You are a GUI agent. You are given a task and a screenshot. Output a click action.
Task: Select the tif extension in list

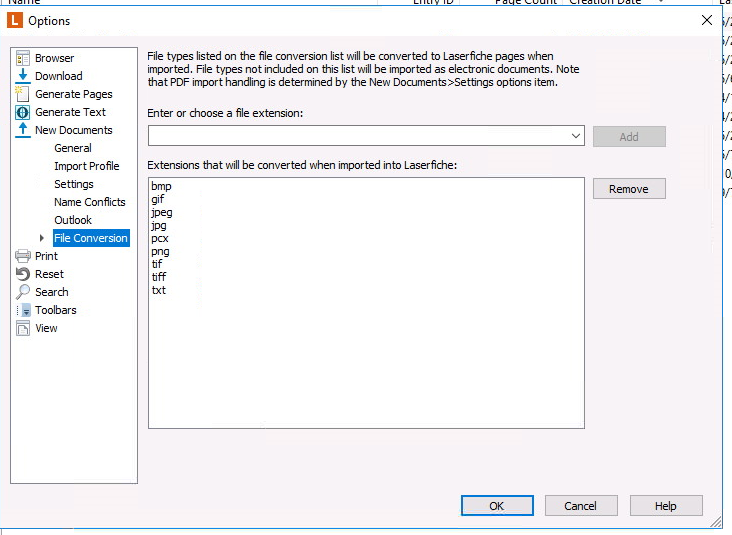click(x=157, y=264)
